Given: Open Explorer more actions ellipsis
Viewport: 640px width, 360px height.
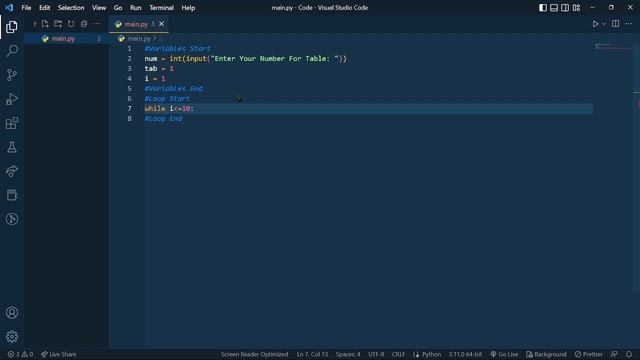Looking at the screenshot, I should [x=97, y=24].
